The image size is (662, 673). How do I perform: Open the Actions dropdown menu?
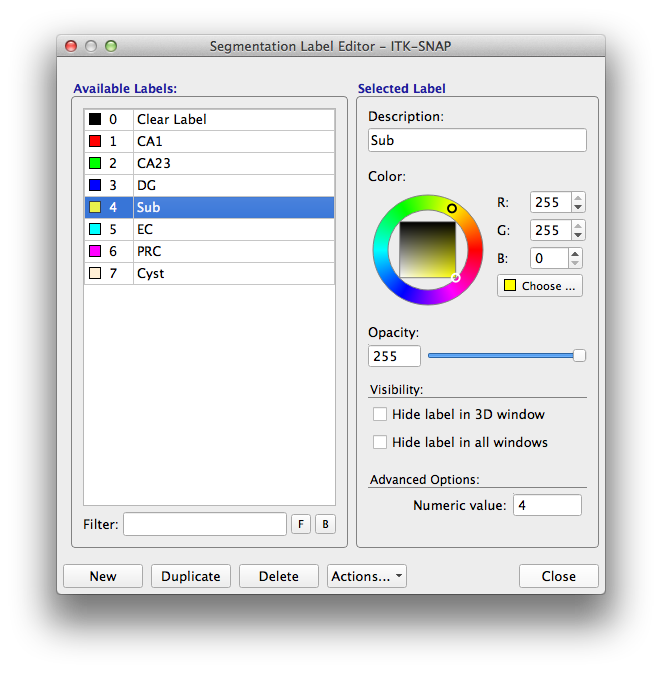coord(367,576)
